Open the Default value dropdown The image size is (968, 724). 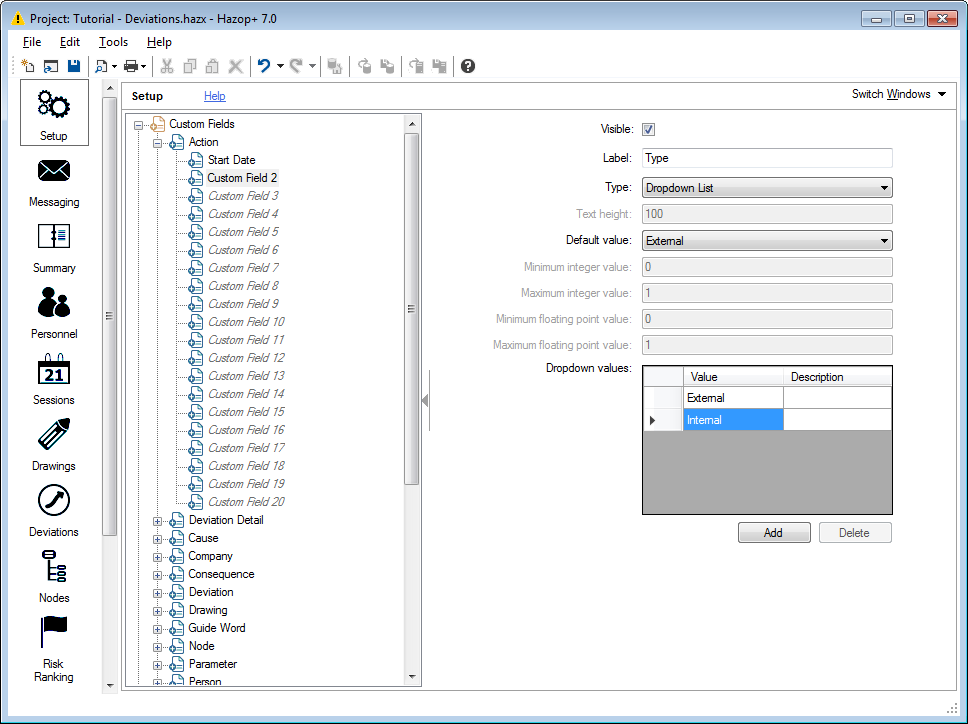click(x=766, y=240)
